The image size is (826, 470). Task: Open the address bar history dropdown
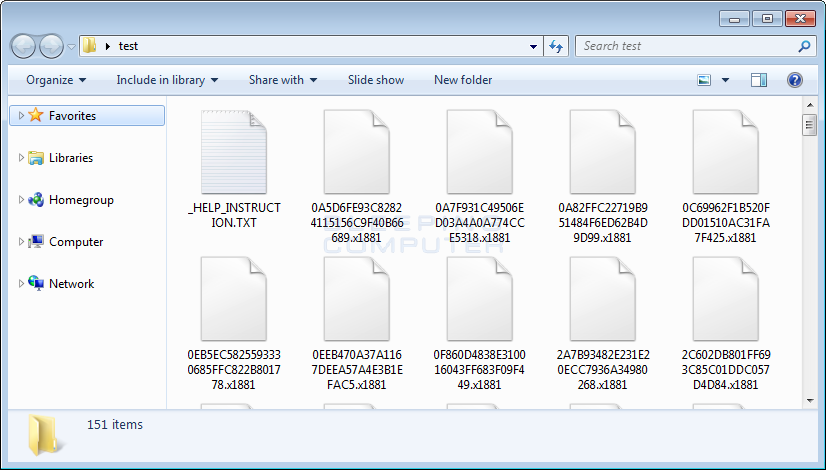533,46
